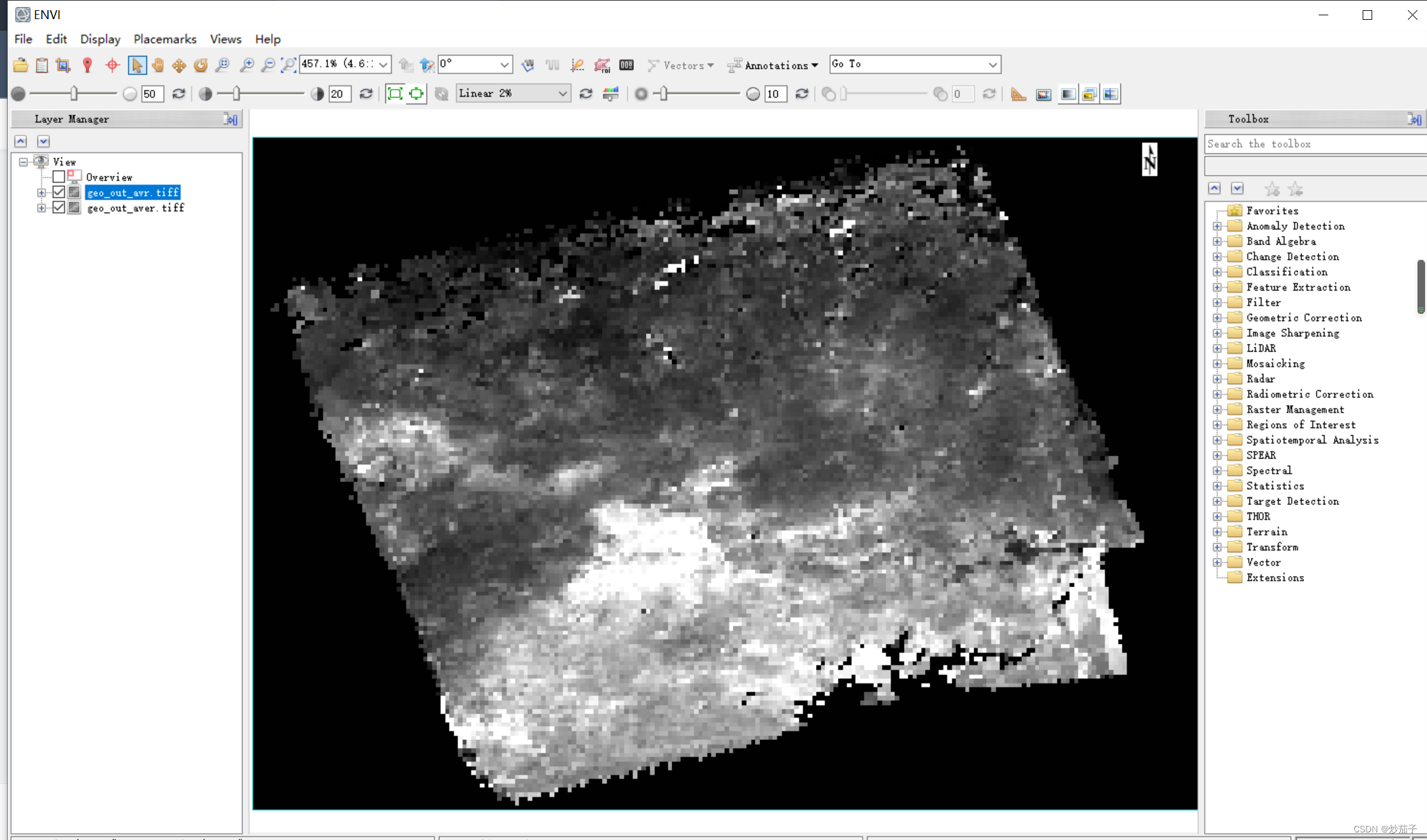1427x840 pixels.
Task: Click the Zoom Out magnifier icon
Action: [x=268, y=65]
